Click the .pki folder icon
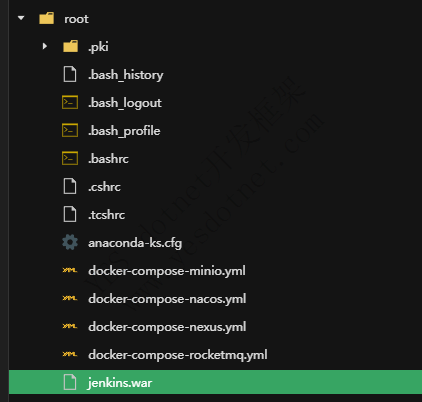The height and width of the screenshot is (402, 422). click(x=70, y=46)
